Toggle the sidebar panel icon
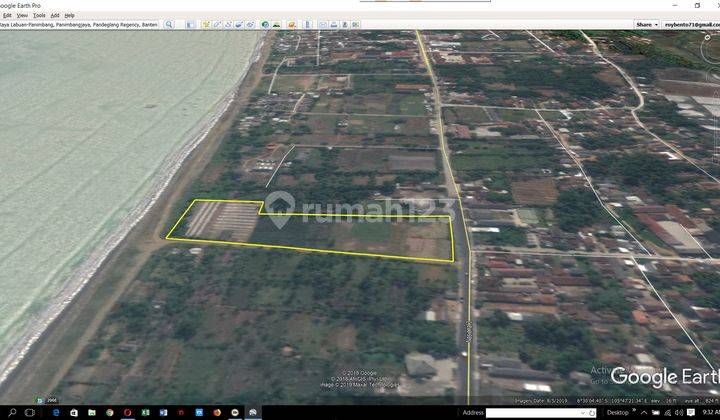Screen dimensions: 720x420 190,24
